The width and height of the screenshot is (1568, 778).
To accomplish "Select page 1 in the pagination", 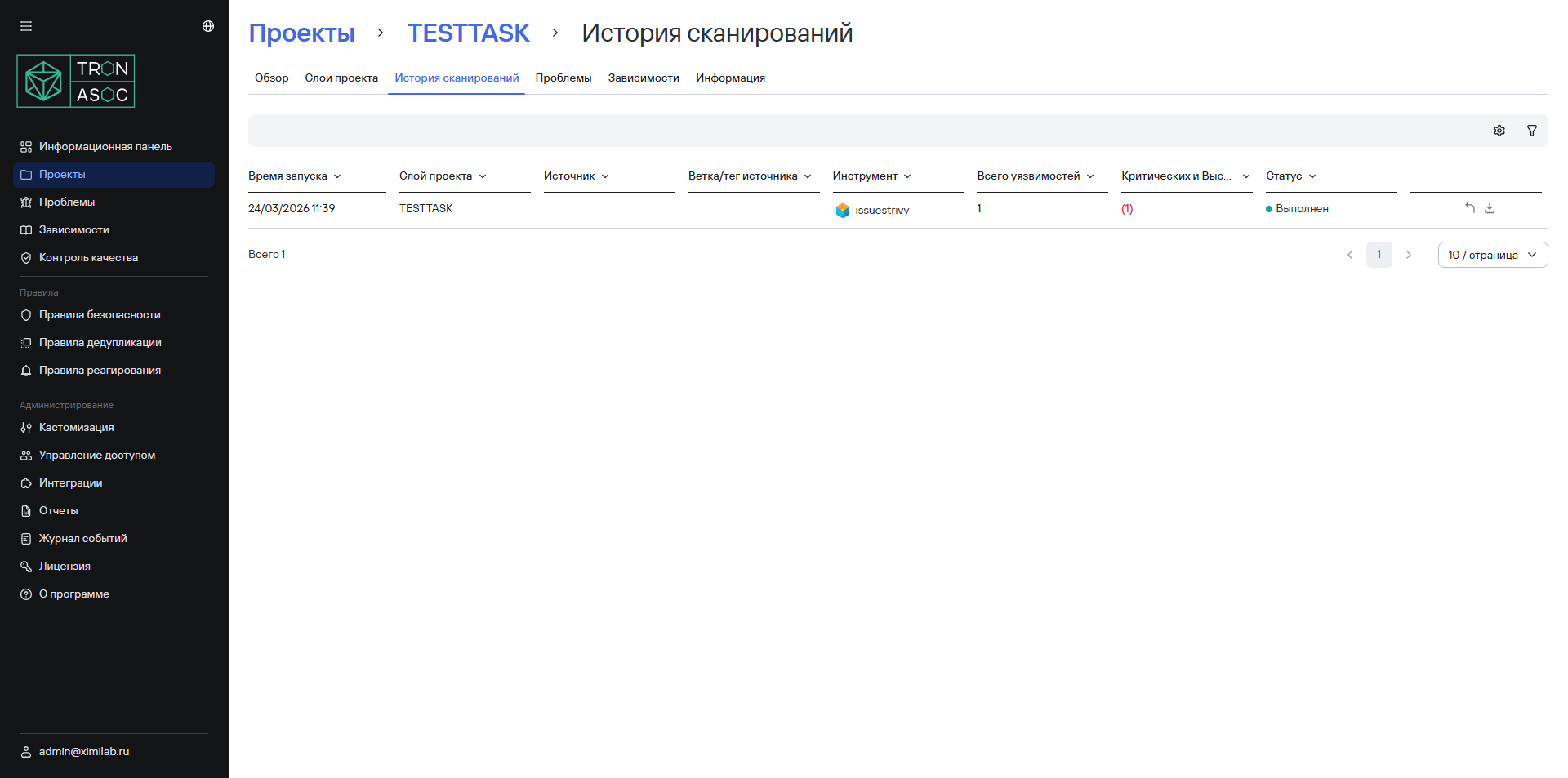I will pyautogui.click(x=1379, y=255).
